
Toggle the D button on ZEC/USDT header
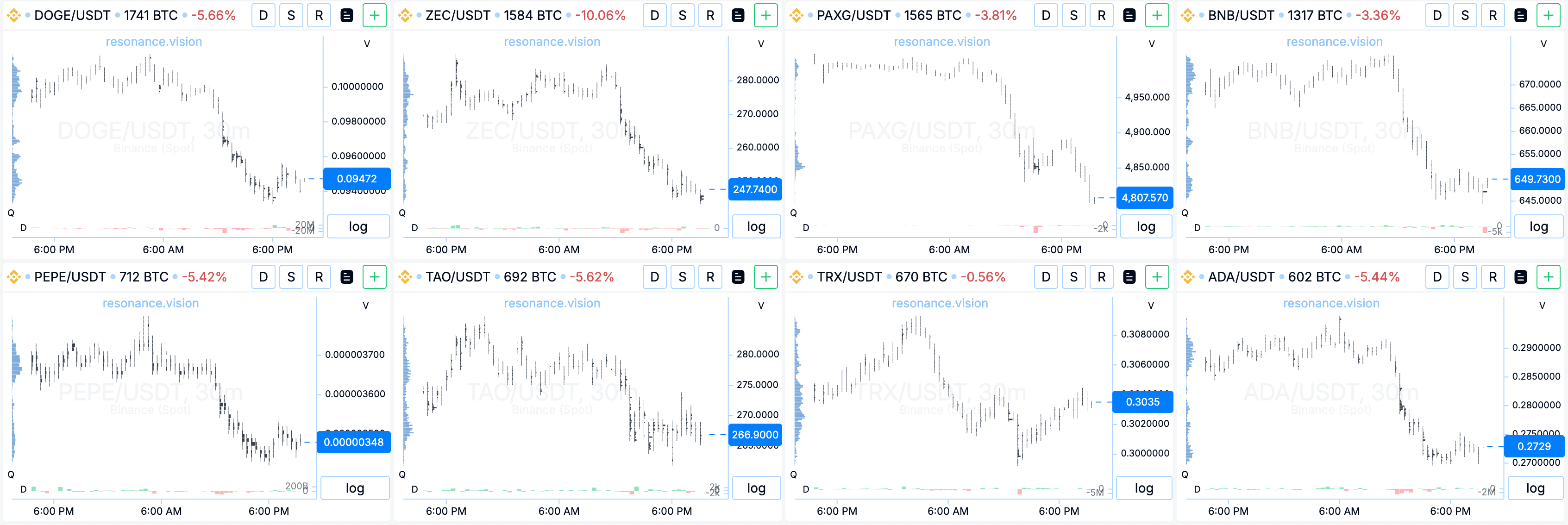pyautogui.click(x=654, y=16)
